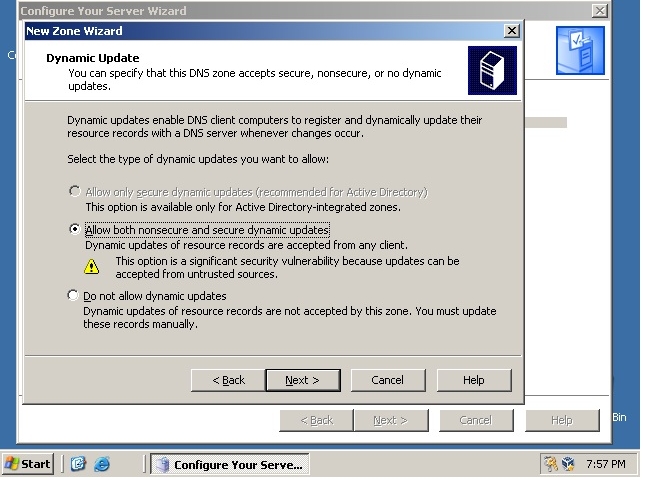
Task: Click disabled Back button in Configure Your Server Wizard
Action: click(316, 421)
